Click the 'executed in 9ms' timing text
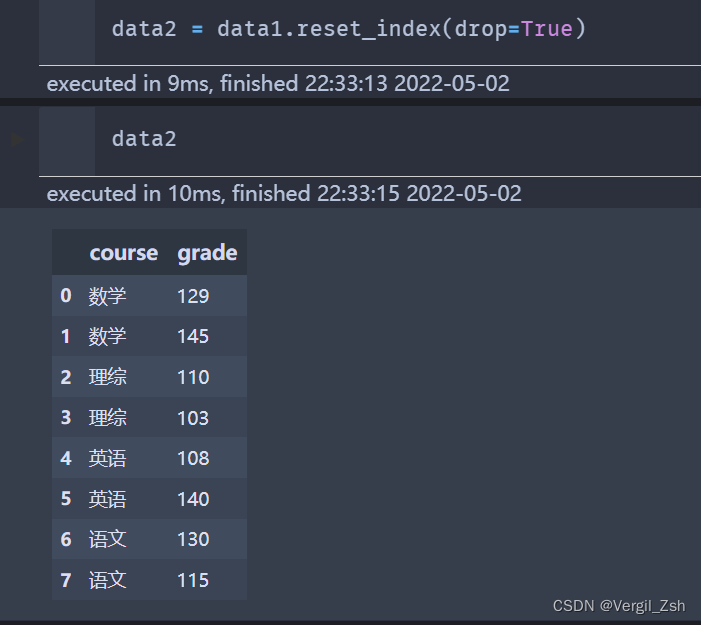This screenshot has width=701, height=625. [x=278, y=84]
